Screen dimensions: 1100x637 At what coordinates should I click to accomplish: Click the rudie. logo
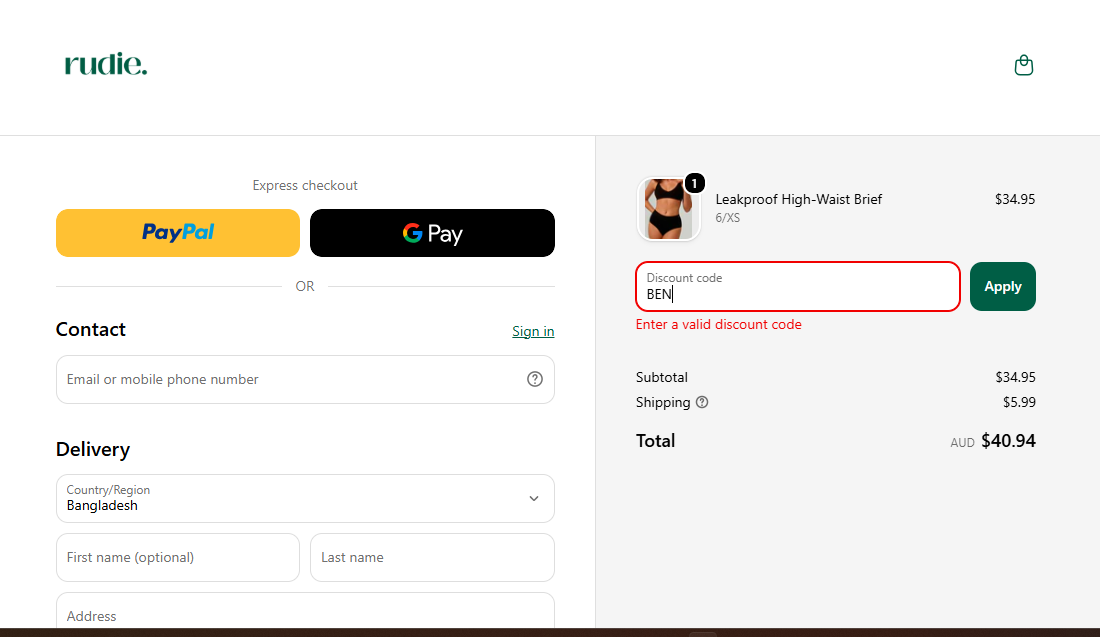click(x=106, y=64)
